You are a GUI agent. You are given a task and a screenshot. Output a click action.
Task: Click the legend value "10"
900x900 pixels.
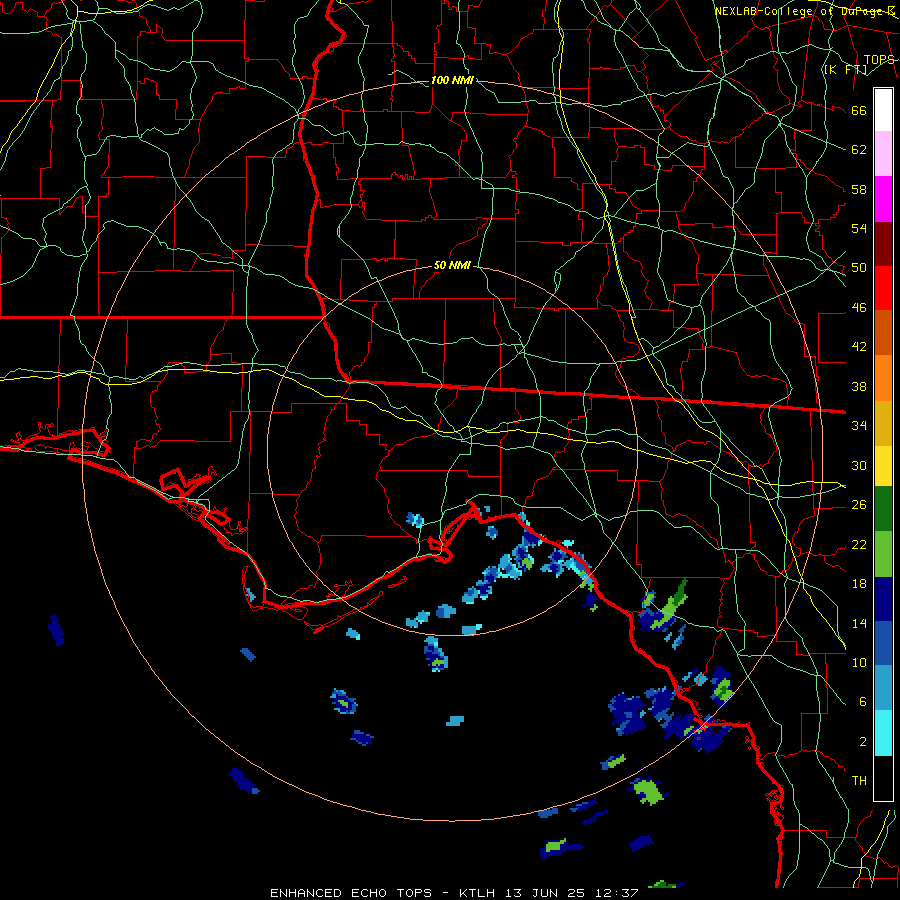click(859, 662)
